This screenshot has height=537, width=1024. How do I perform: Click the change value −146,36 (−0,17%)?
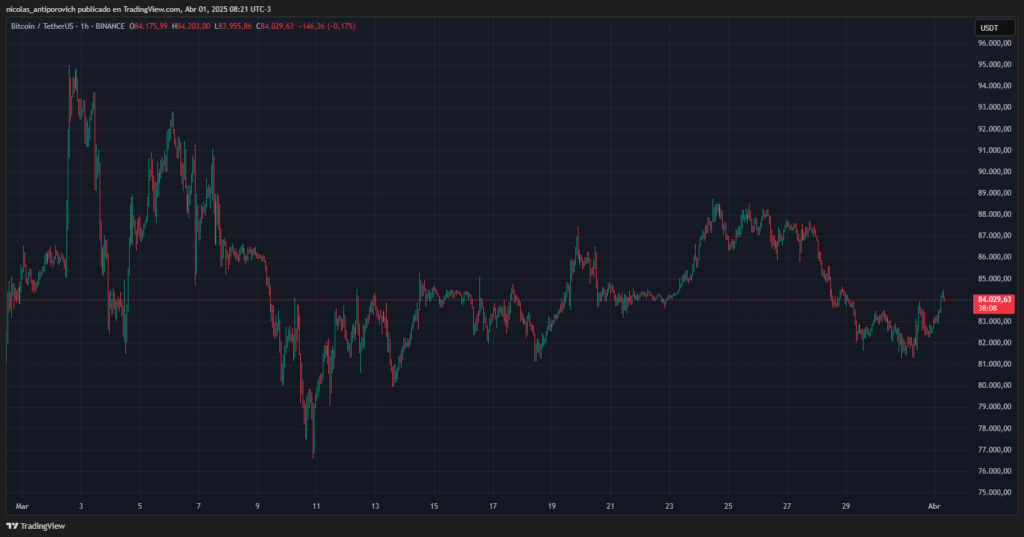pyautogui.click(x=327, y=26)
